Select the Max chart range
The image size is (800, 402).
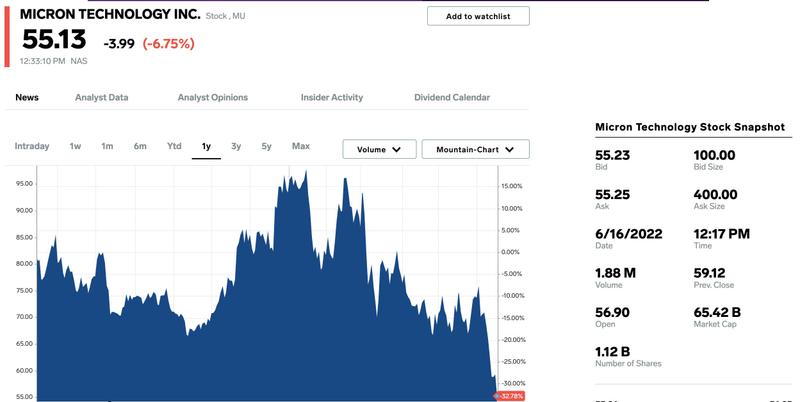tap(301, 146)
